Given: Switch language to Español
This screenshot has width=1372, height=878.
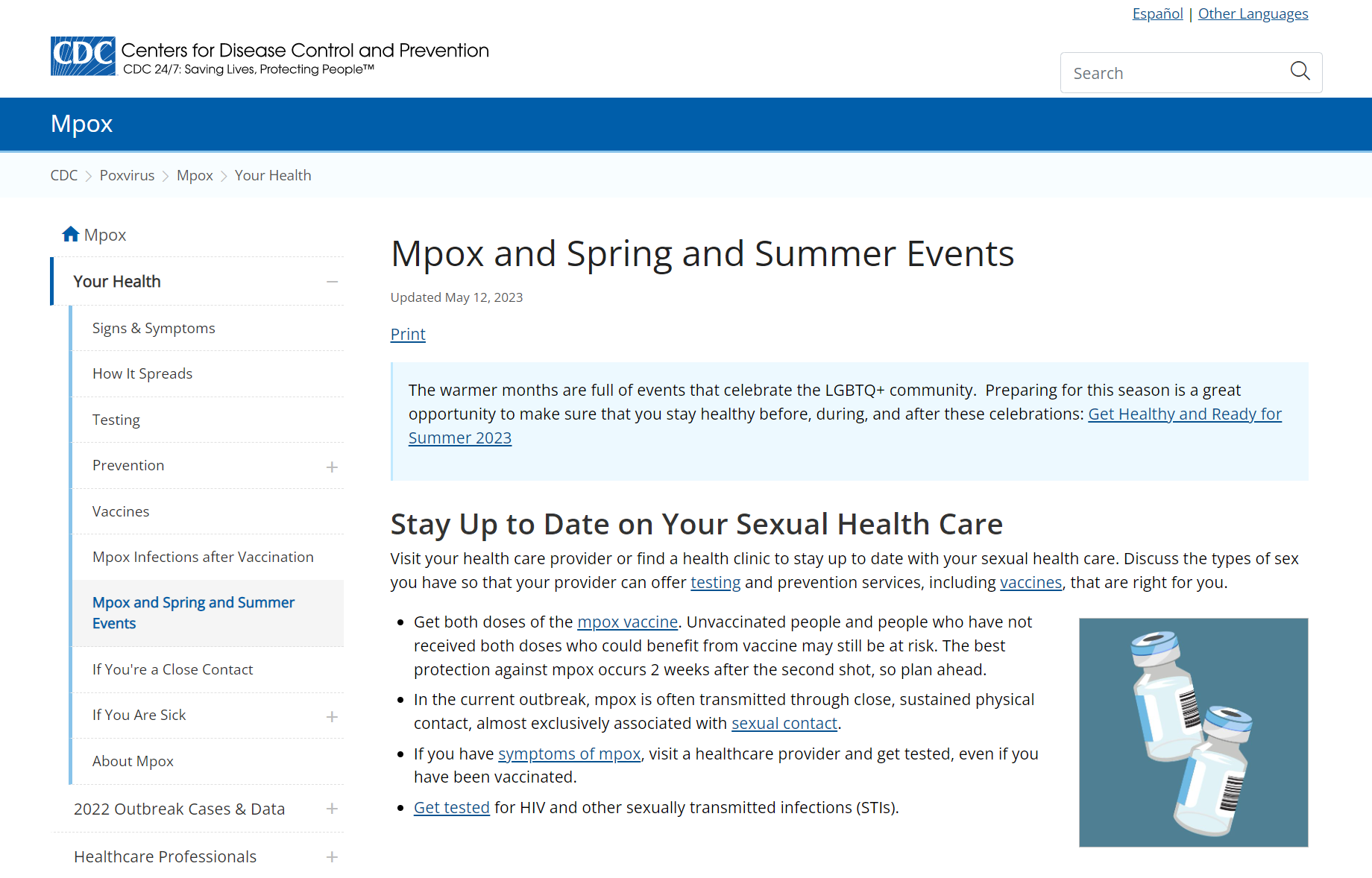Looking at the screenshot, I should click(1157, 13).
